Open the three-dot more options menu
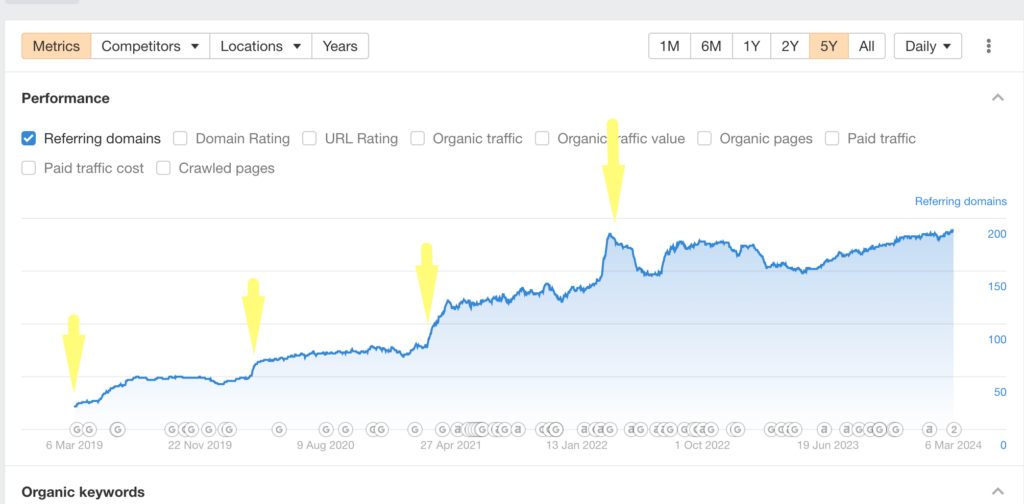The height and width of the screenshot is (504, 1024). pos(988,46)
